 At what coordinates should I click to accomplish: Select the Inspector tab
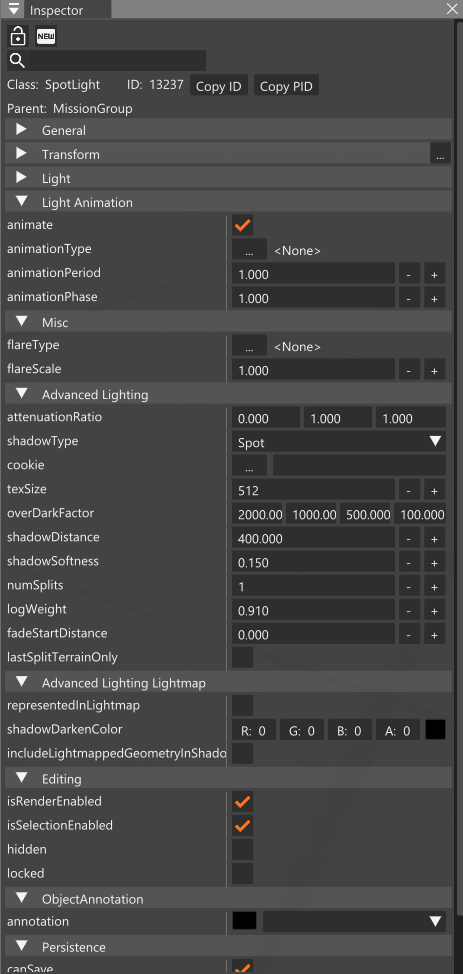(56, 10)
